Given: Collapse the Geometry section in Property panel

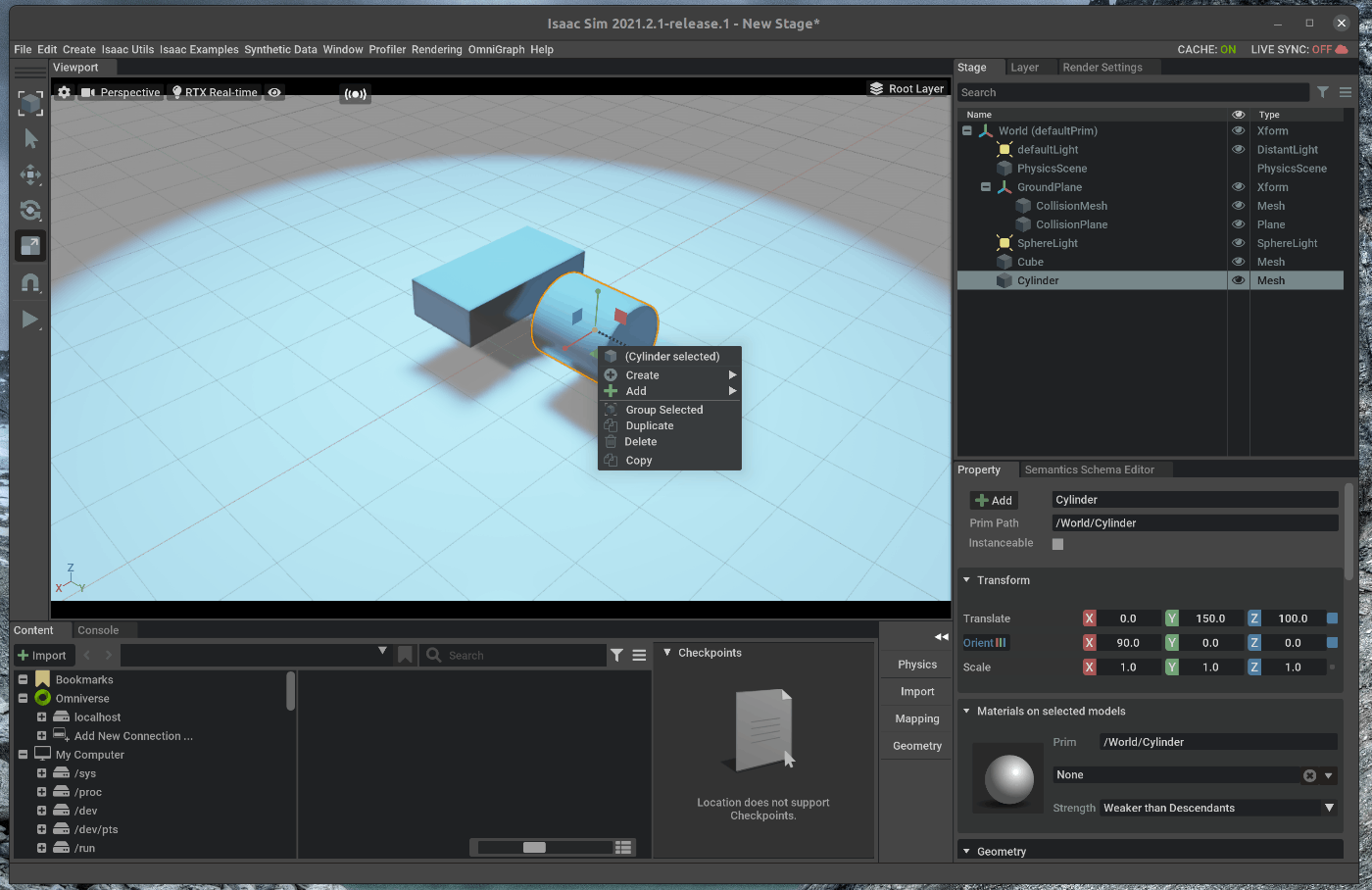Looking at the screenshot, I should (966, 851).
